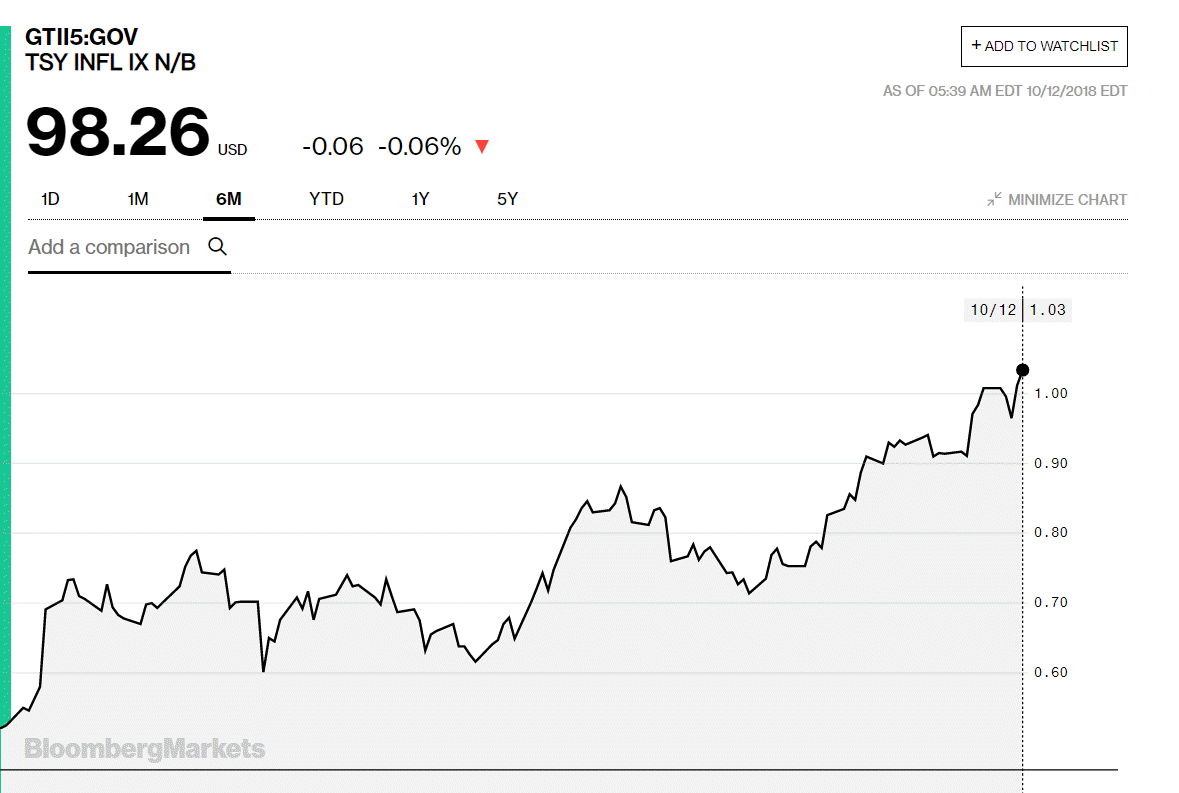Click the red down triangle indicator
The image size is (1179, 793).
click(x=482, y=147)
